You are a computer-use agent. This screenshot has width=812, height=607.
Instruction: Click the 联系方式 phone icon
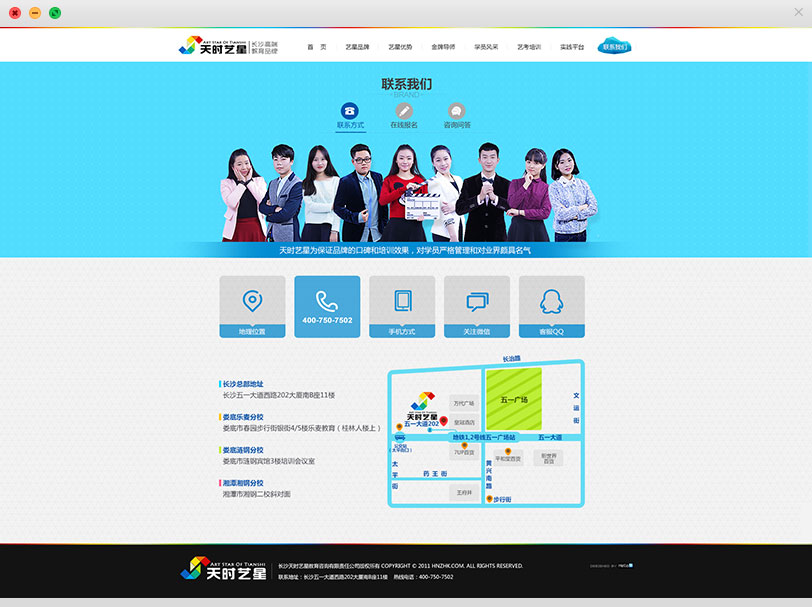(x=350, y=111)
